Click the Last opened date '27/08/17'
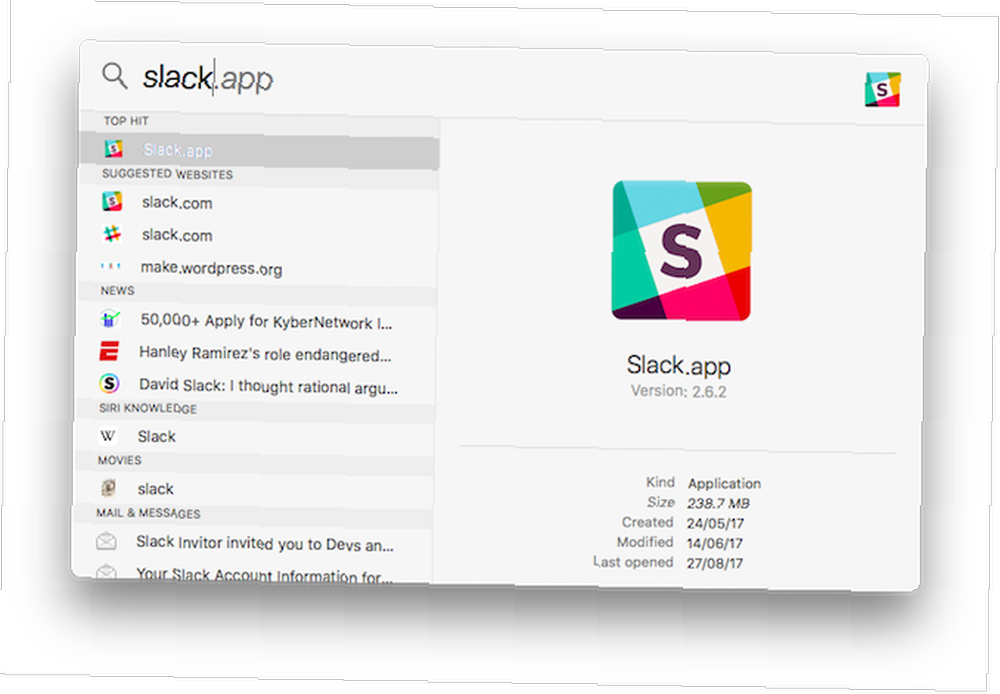The image size is (1000, 694). (x=714, y=563)
